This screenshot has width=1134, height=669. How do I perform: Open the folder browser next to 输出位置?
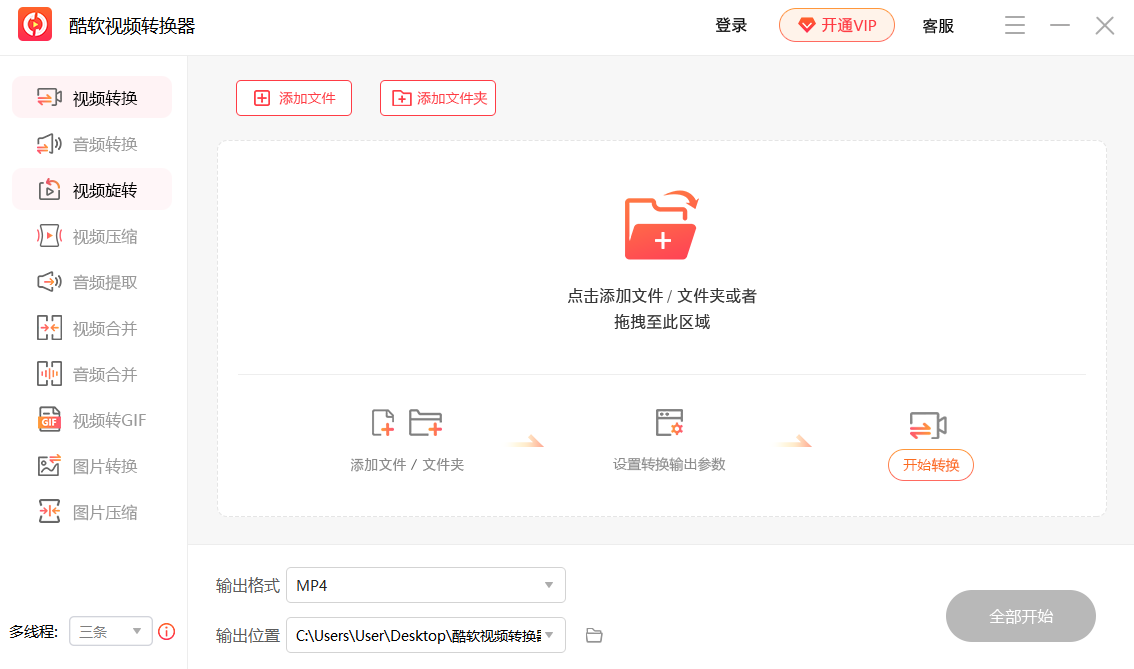point(593,635)
